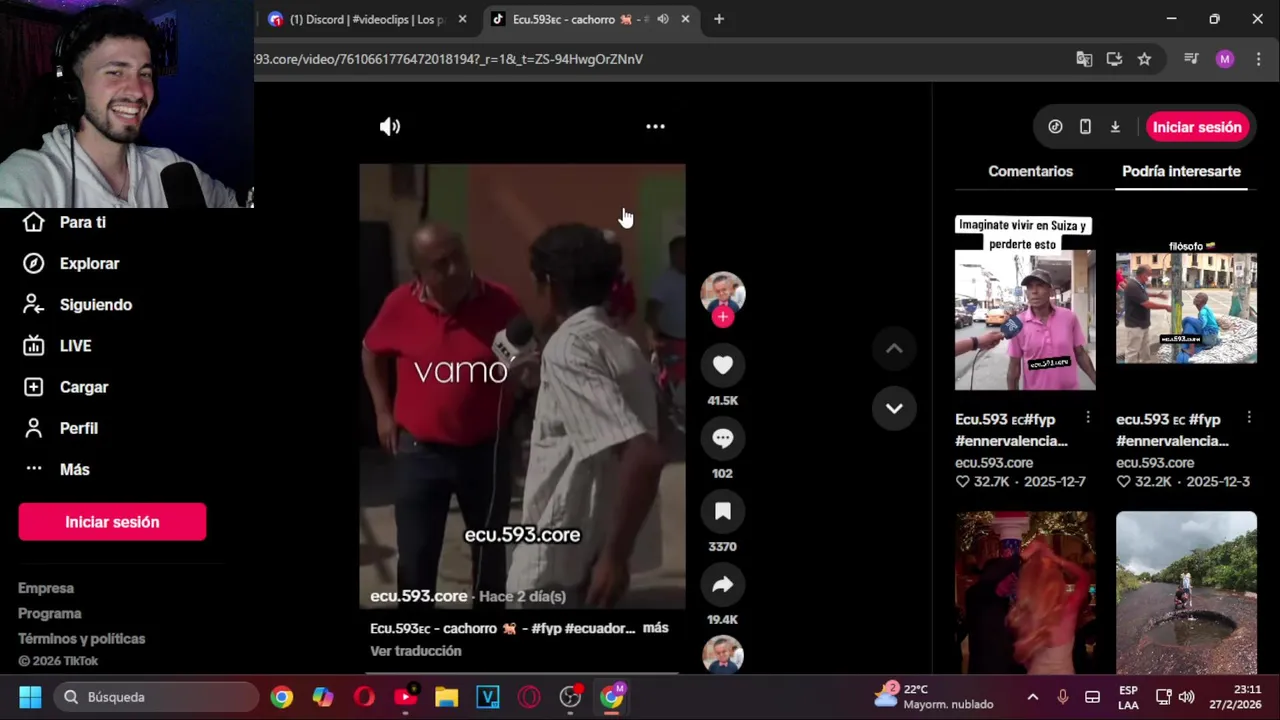Viewport: 1280px width, 720px height.
Task: Click the top-right Iniciar sesión button
Action: point(1197,127)
